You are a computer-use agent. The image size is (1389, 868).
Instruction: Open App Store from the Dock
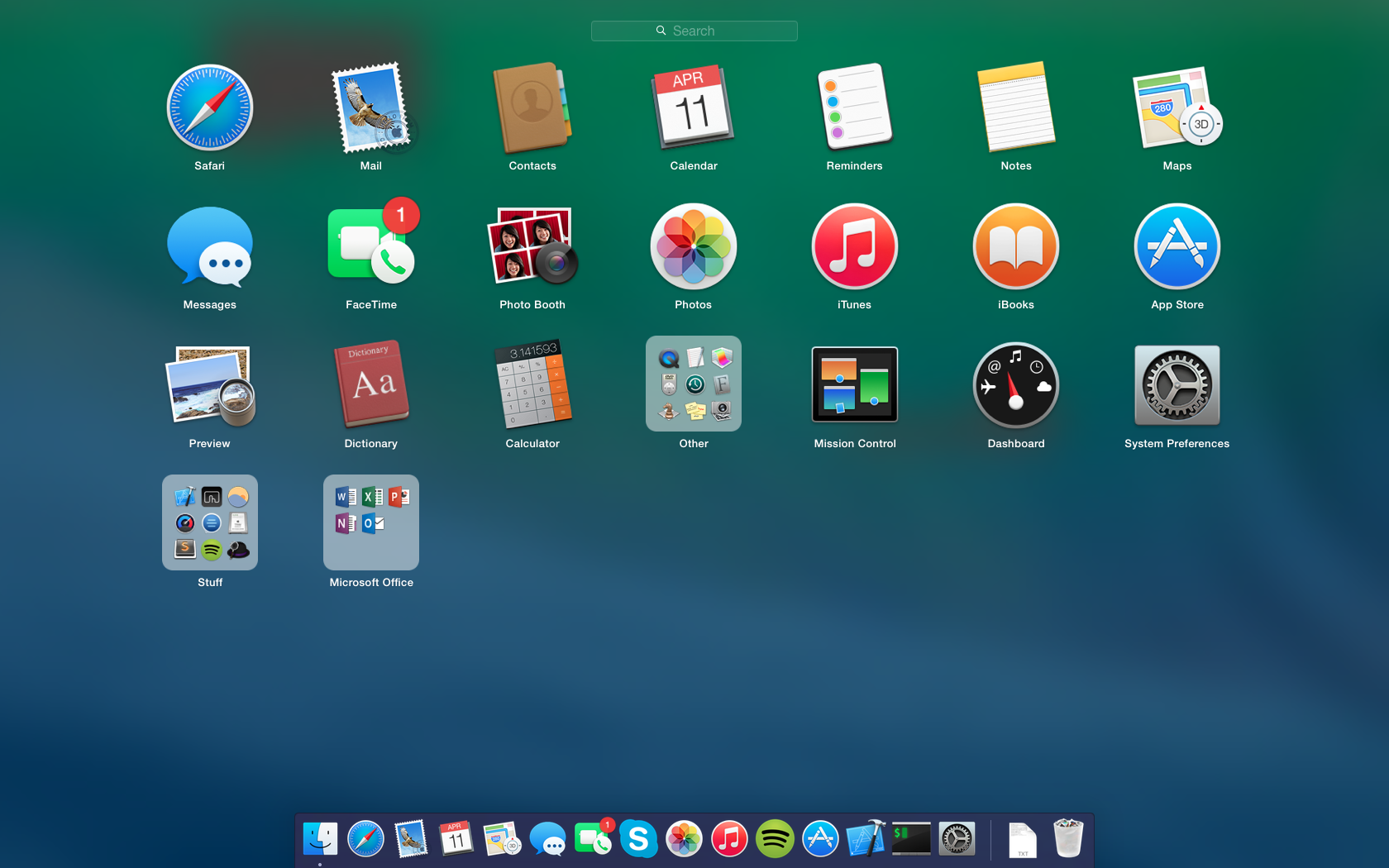coord(820,839)
